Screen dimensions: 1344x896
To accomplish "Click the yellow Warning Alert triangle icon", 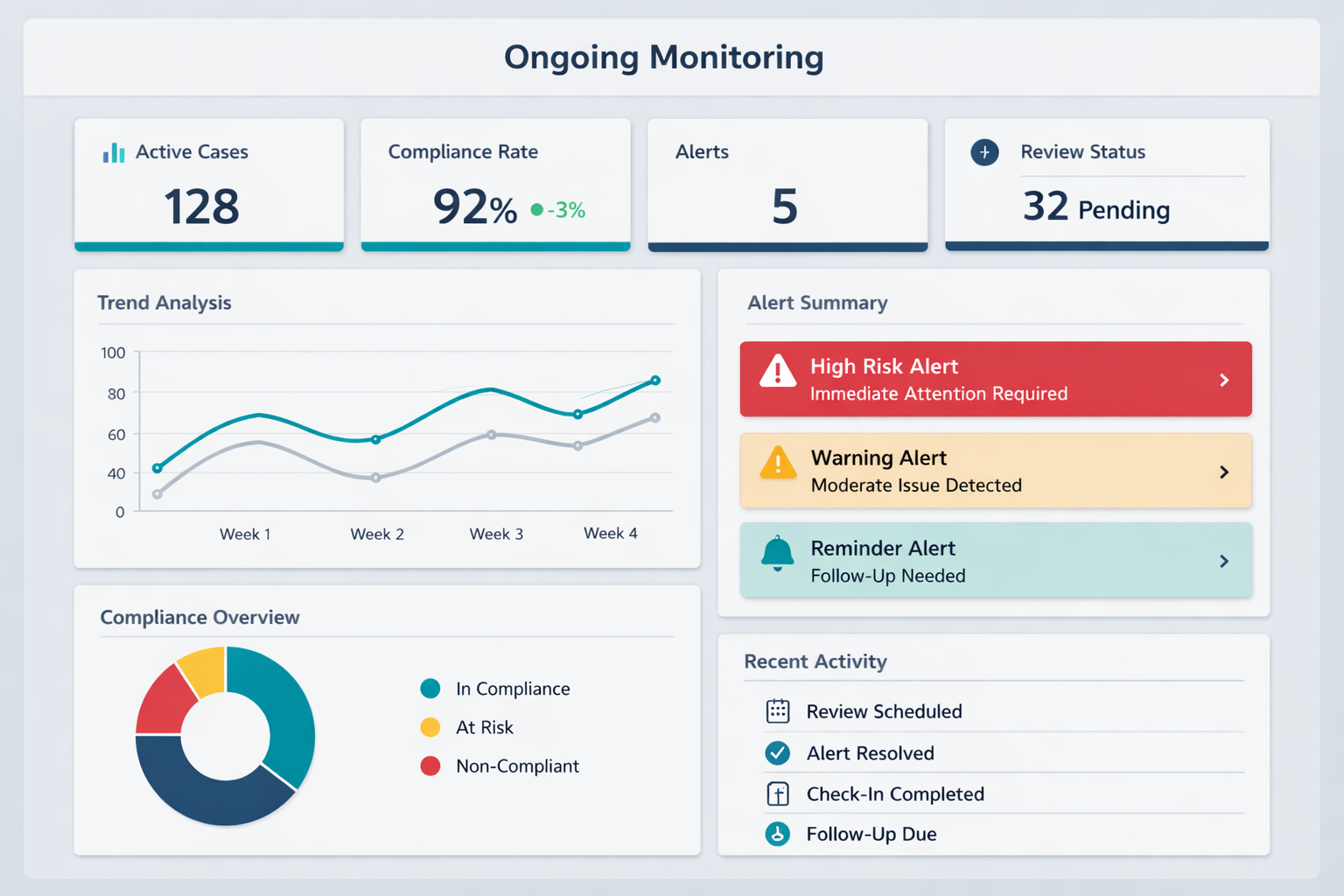I will point(778,464).
